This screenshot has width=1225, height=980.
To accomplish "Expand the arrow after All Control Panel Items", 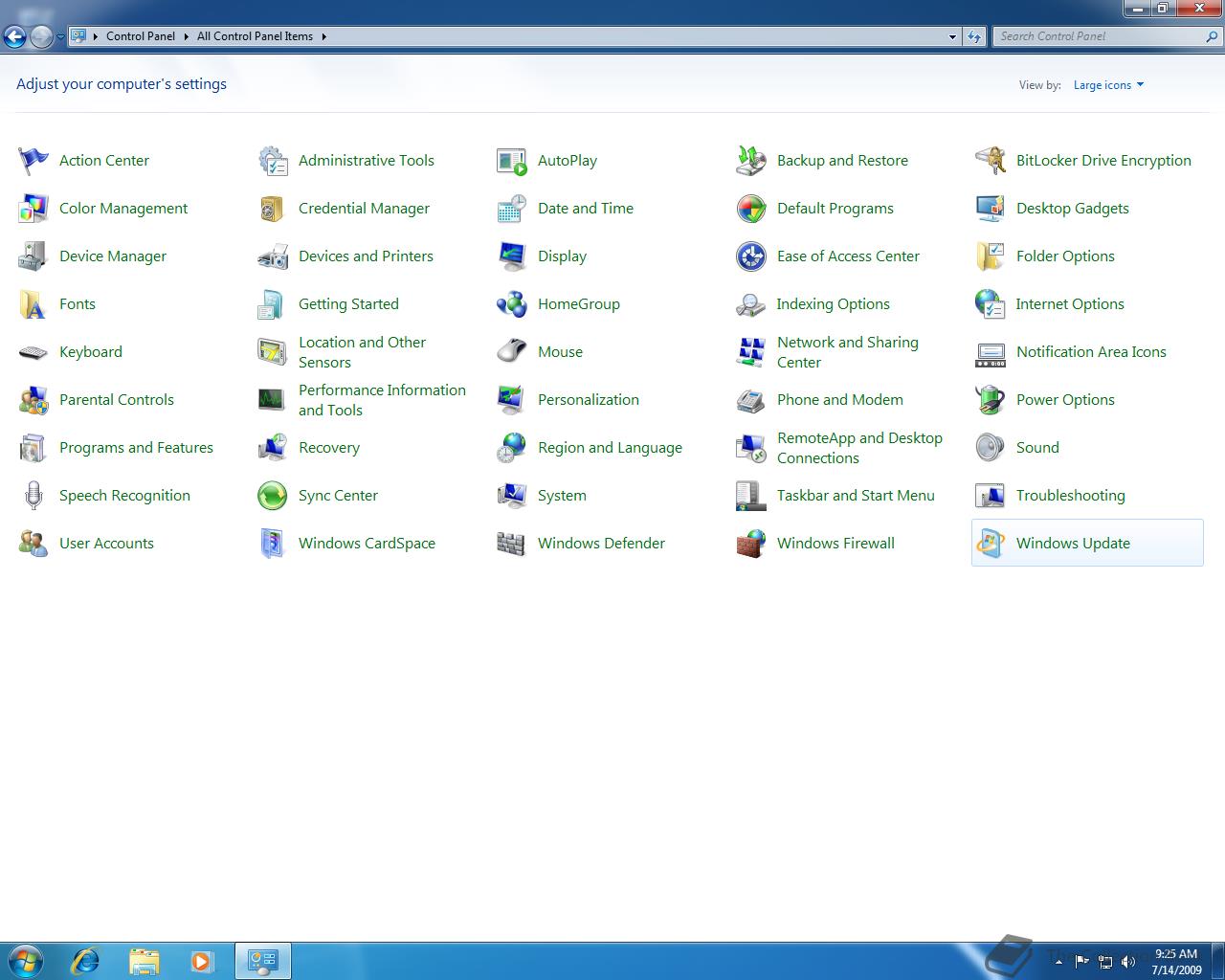I will [x=323, y=36].
